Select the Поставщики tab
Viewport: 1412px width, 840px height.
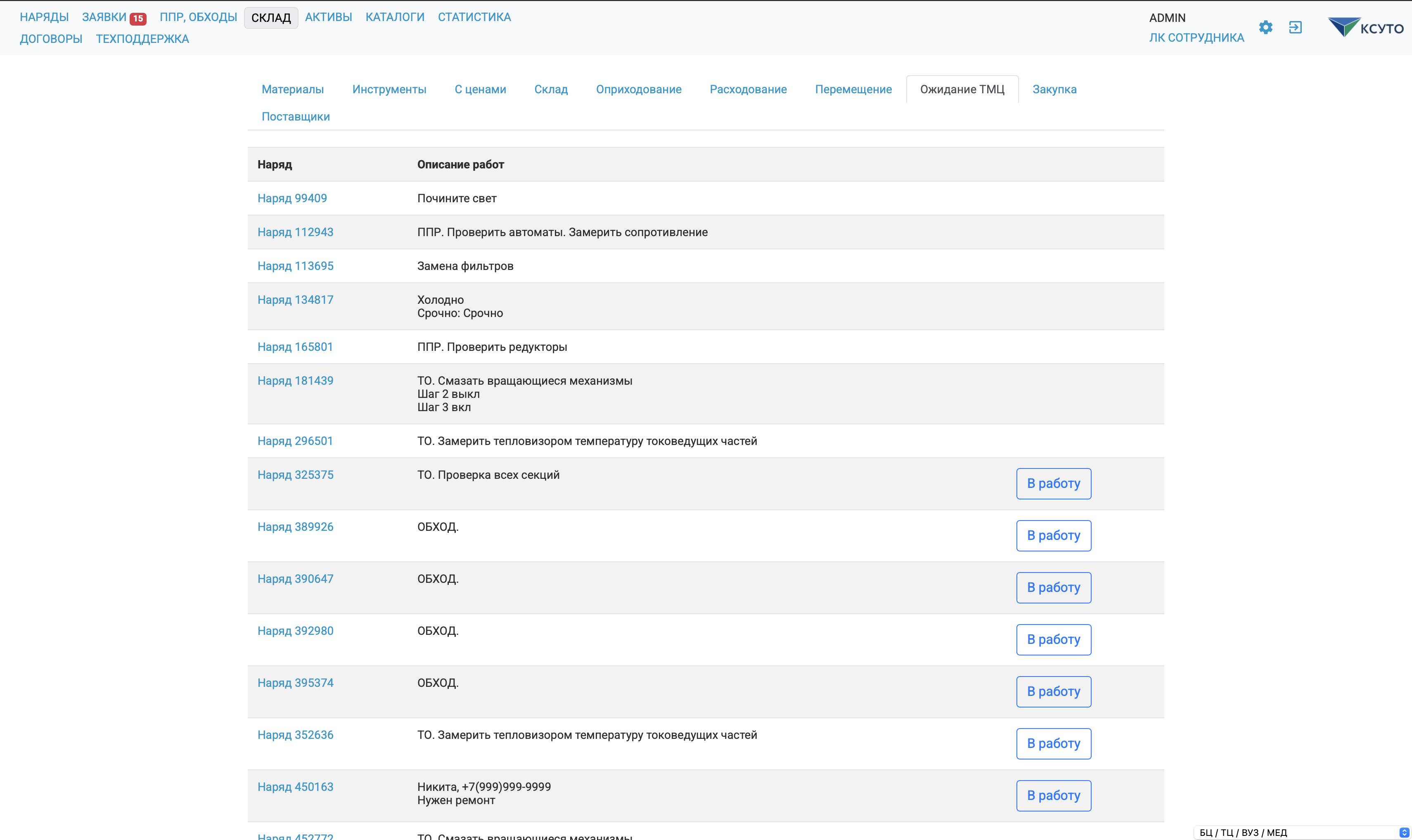pos(296,116)
